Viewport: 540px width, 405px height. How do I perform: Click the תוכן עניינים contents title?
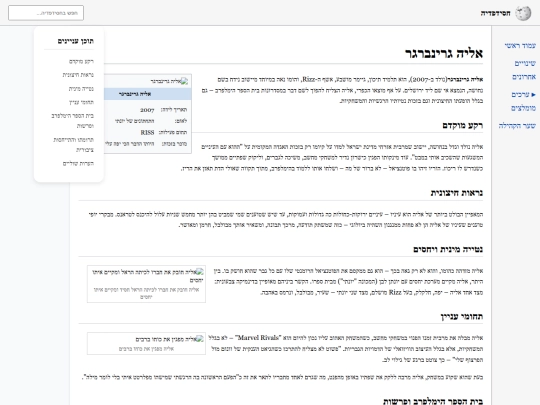coord(76,41)
